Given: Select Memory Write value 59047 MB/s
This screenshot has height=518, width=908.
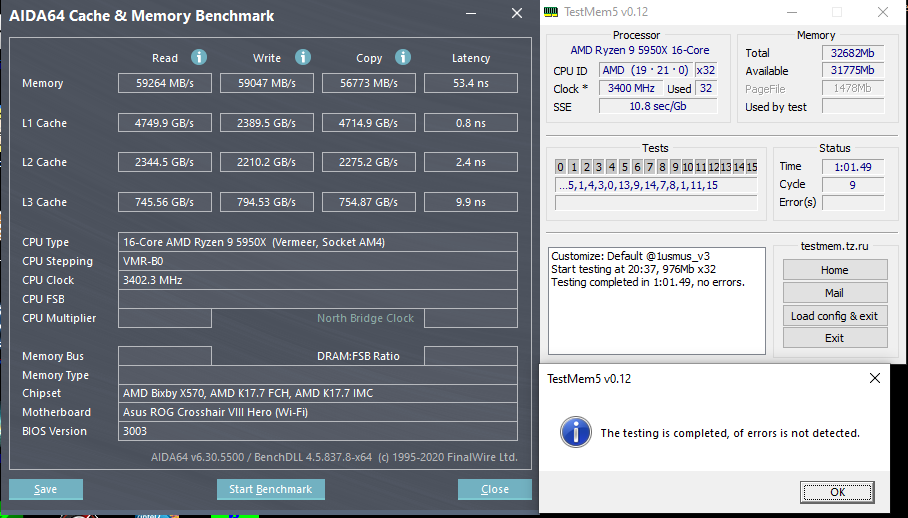Looking at the screenshot, I should tap(267, 83).
